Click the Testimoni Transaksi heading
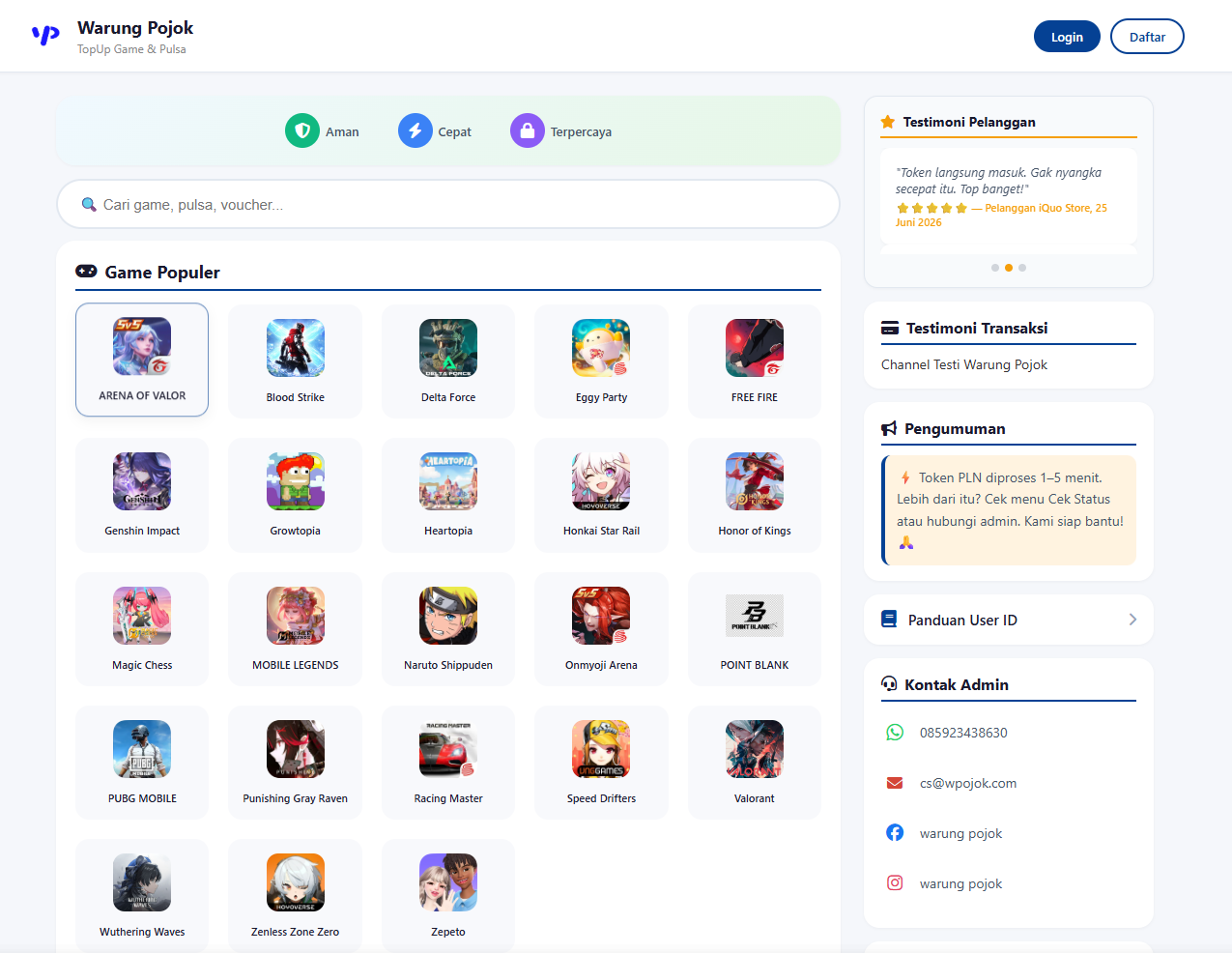The height and width of the screenshot is (953, 1232). pyautogui.click(x=977, y=328)
